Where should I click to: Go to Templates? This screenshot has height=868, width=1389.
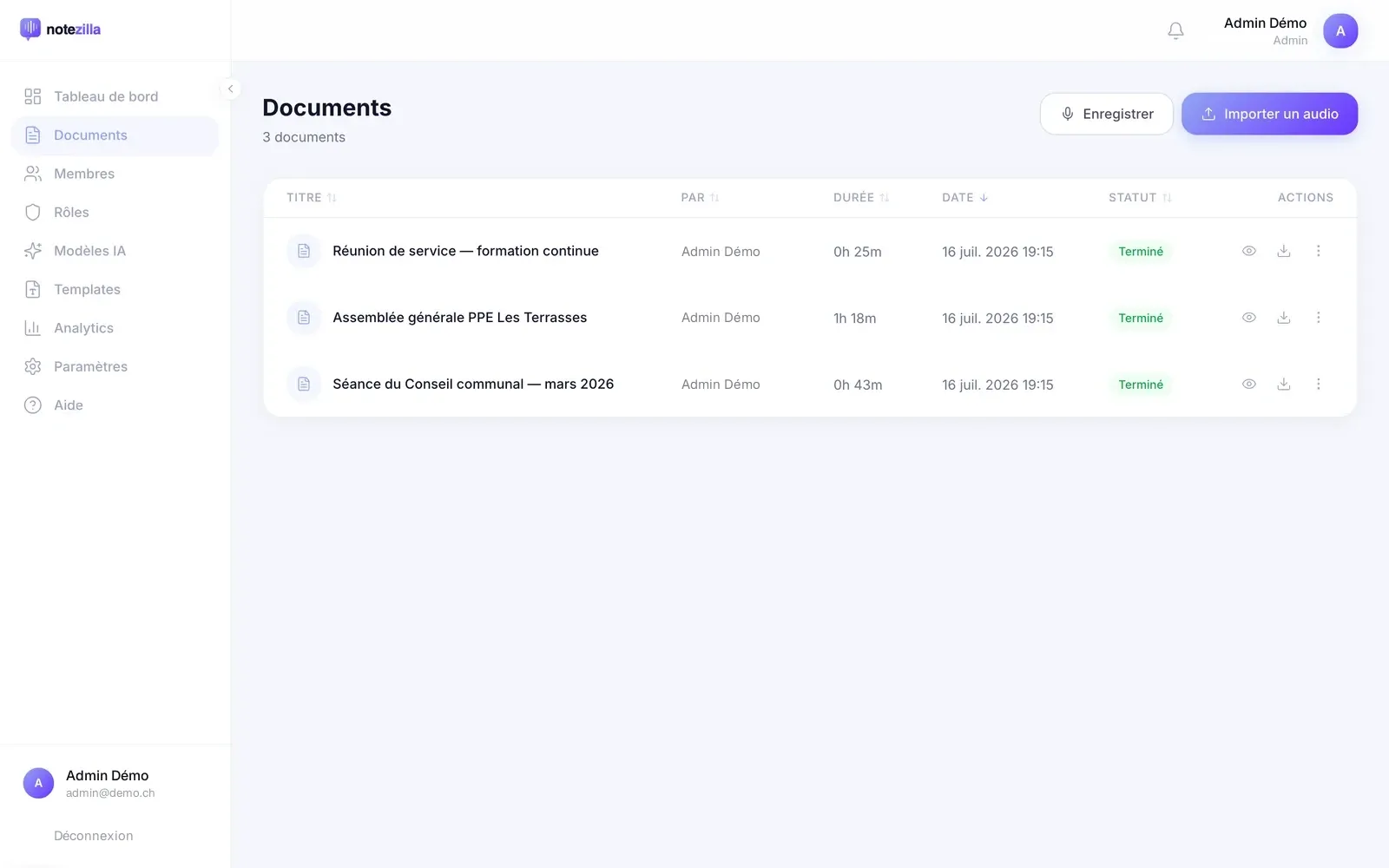tap(115, 290)
